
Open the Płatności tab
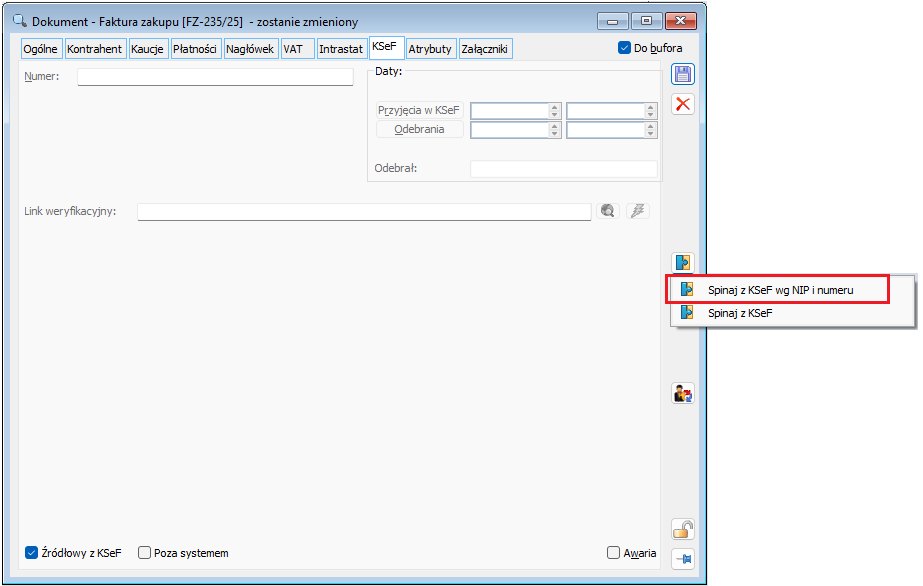click(195, 49)
